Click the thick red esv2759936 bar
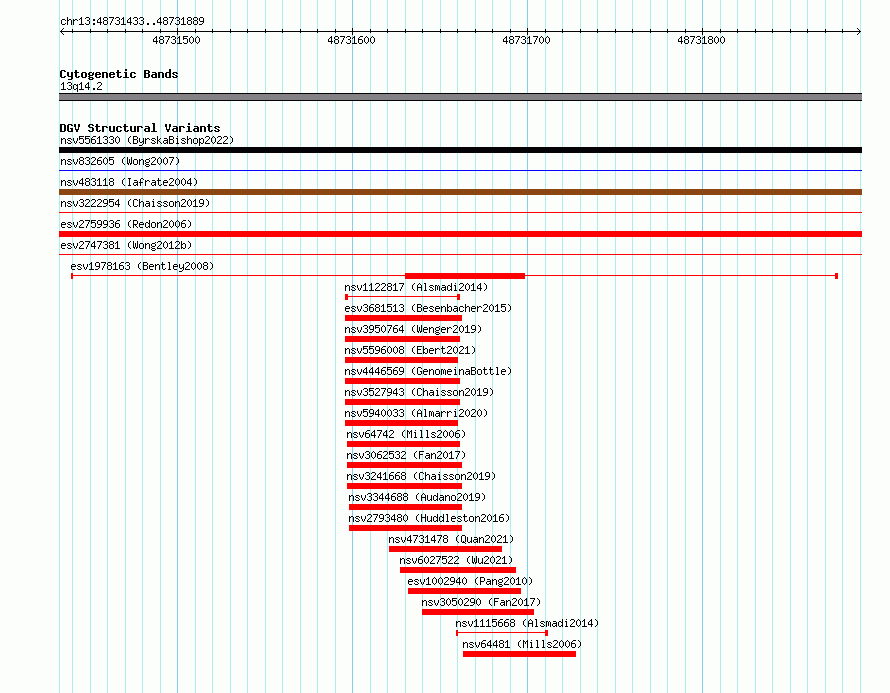The width and height of the screenshot is (890, 693). pyautogui.click(x=460, y=234)
